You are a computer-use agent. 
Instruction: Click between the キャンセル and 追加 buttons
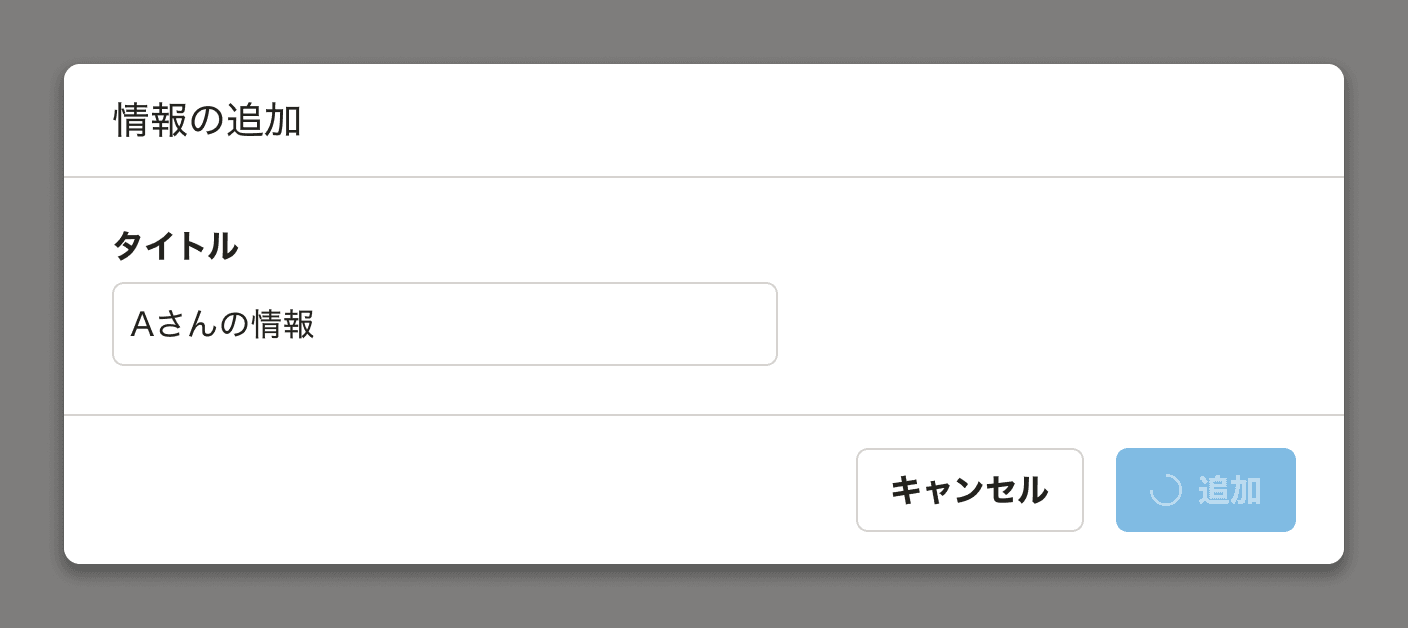(1100, 490)
